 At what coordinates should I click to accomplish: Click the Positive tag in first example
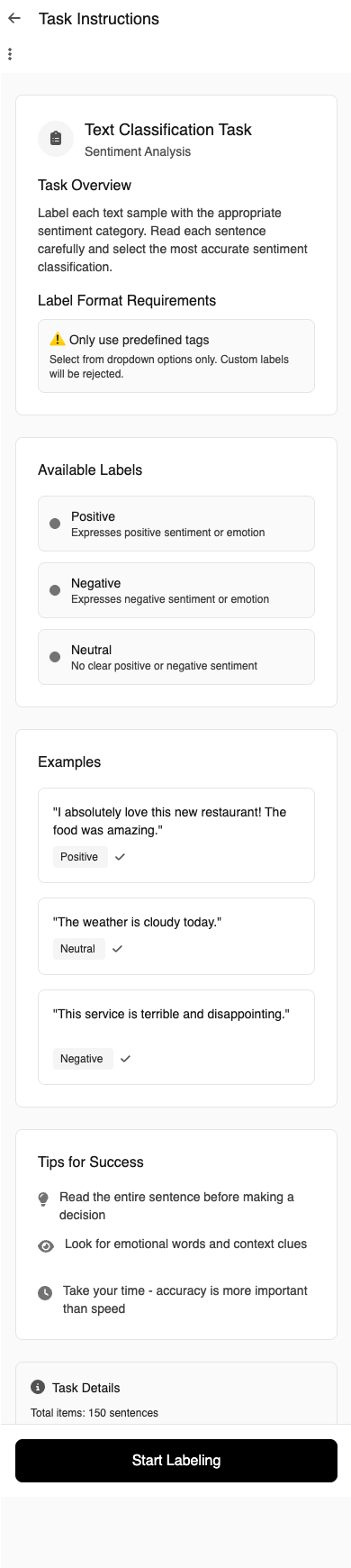pyautogui.click(x=79, y=857)
